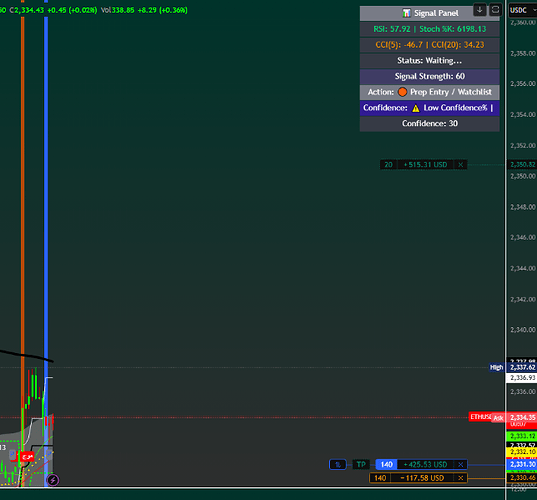Cancel the TP order showing +425.53 USD
537x500 pixels.
point(461,465)
